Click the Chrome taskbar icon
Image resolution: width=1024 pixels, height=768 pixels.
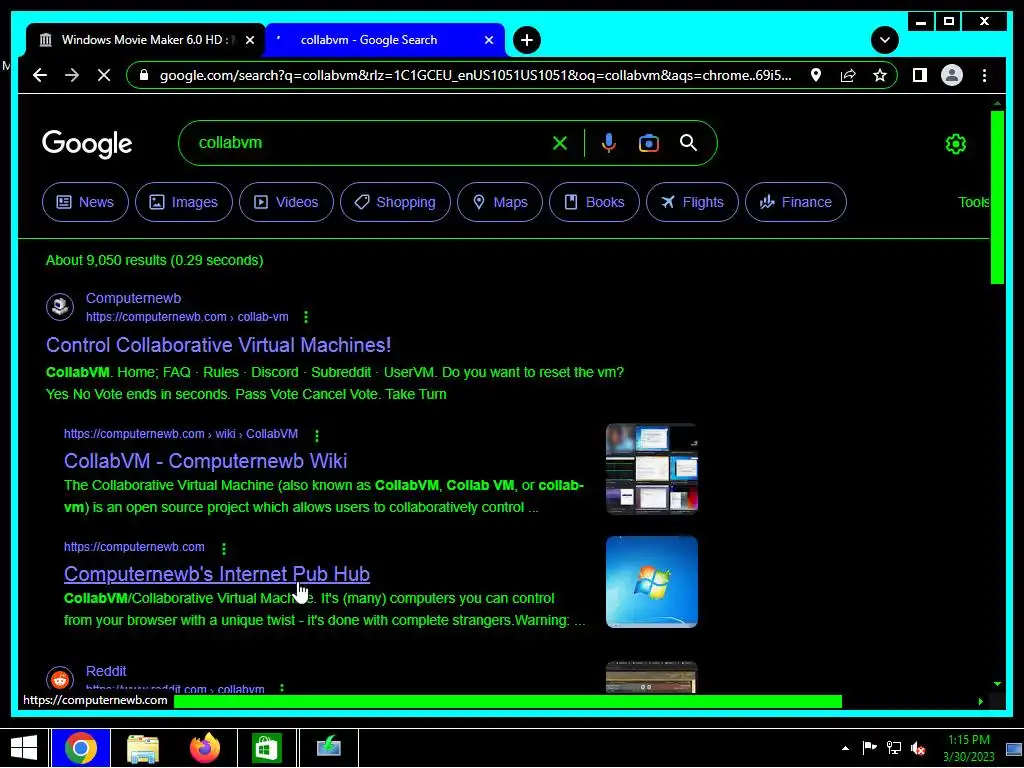81,748
